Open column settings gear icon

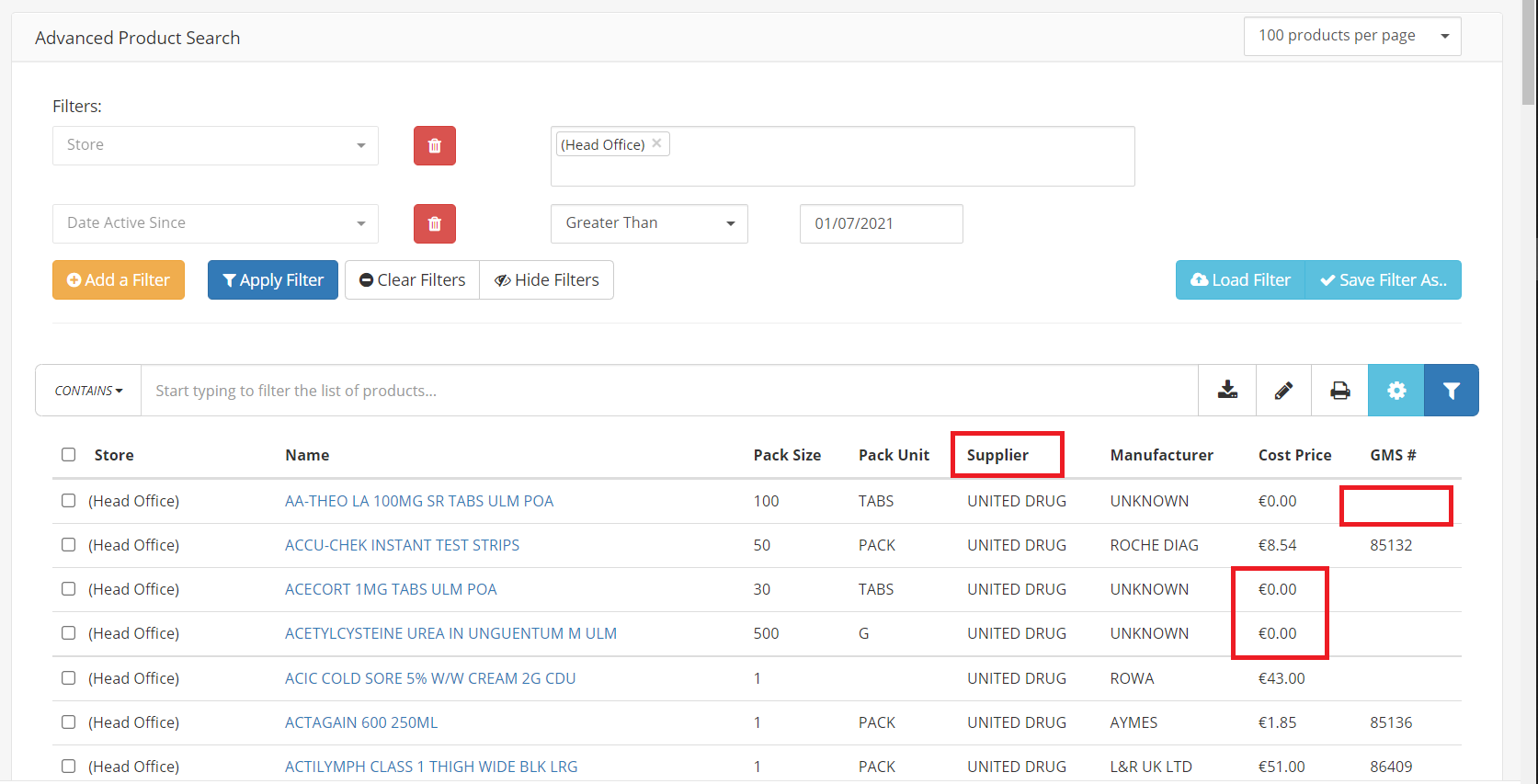tap(1396, 391)
